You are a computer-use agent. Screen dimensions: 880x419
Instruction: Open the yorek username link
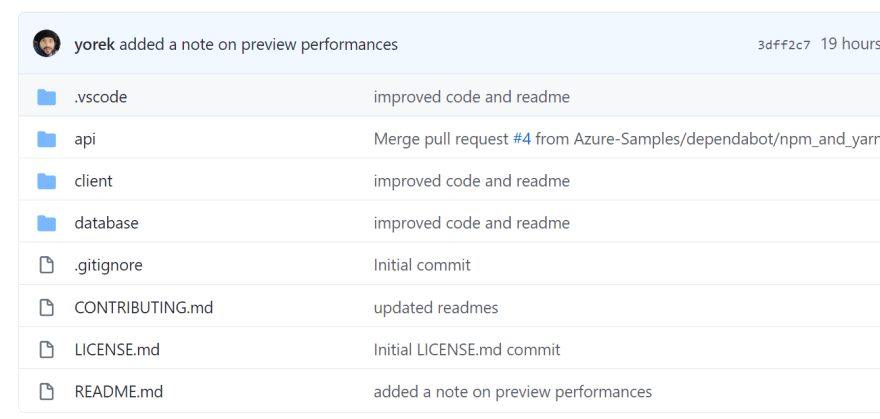click(94, 44)
